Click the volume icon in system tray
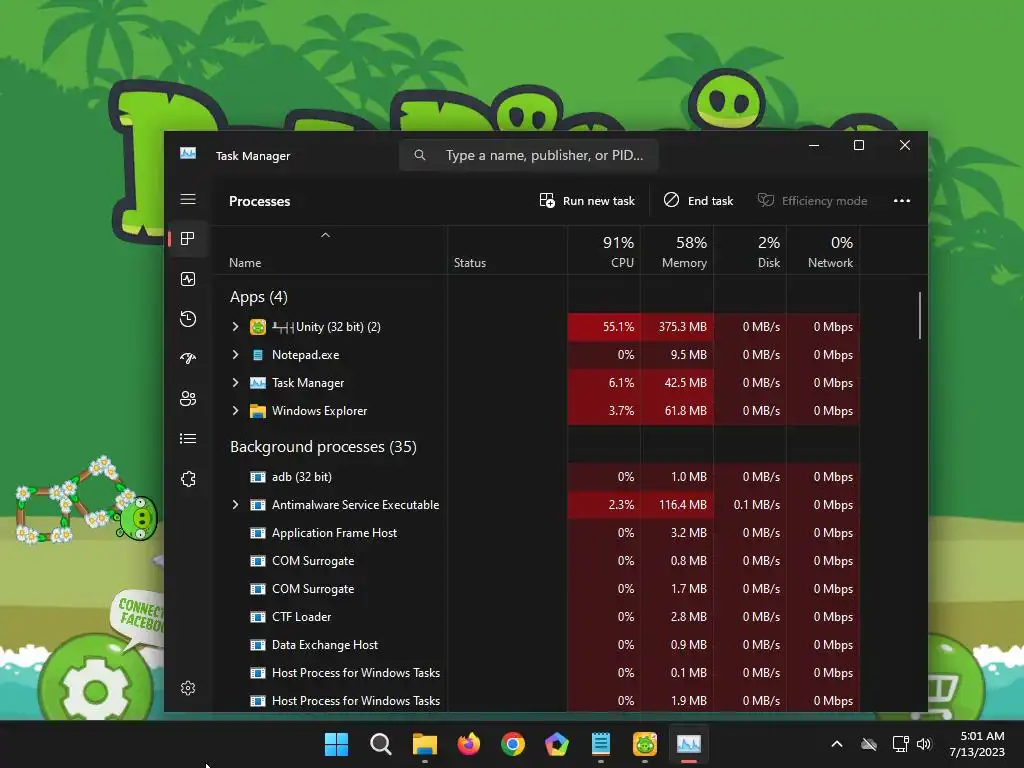Screen dimensions: 1024x768 (924, 744)
